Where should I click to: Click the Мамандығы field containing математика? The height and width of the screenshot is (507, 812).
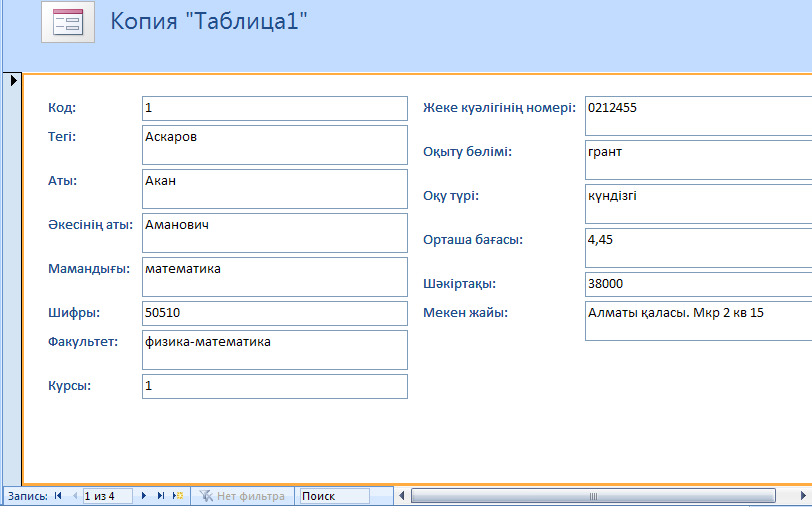274,277
